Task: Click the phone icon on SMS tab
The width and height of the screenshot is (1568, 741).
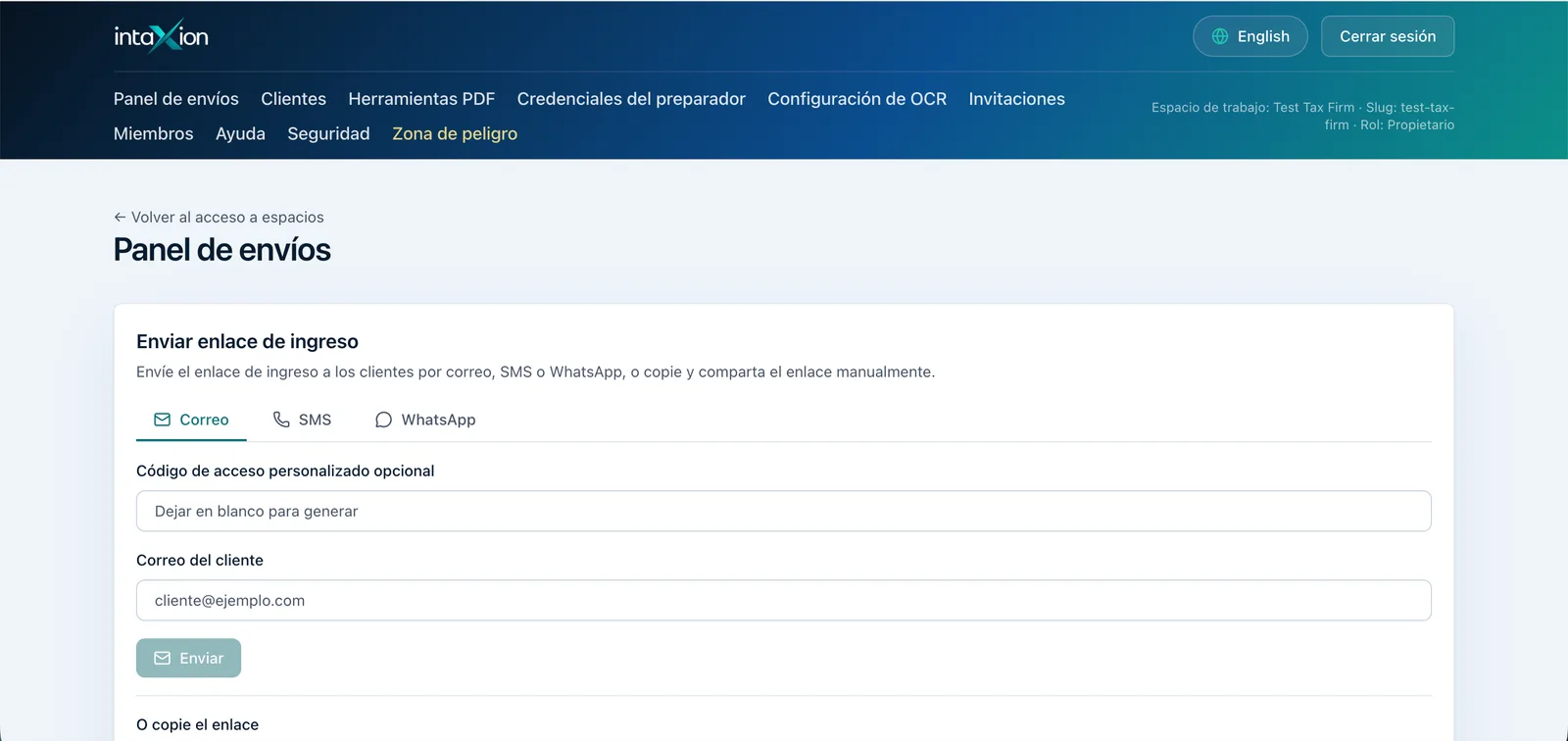Action: [x=281, y=420]
